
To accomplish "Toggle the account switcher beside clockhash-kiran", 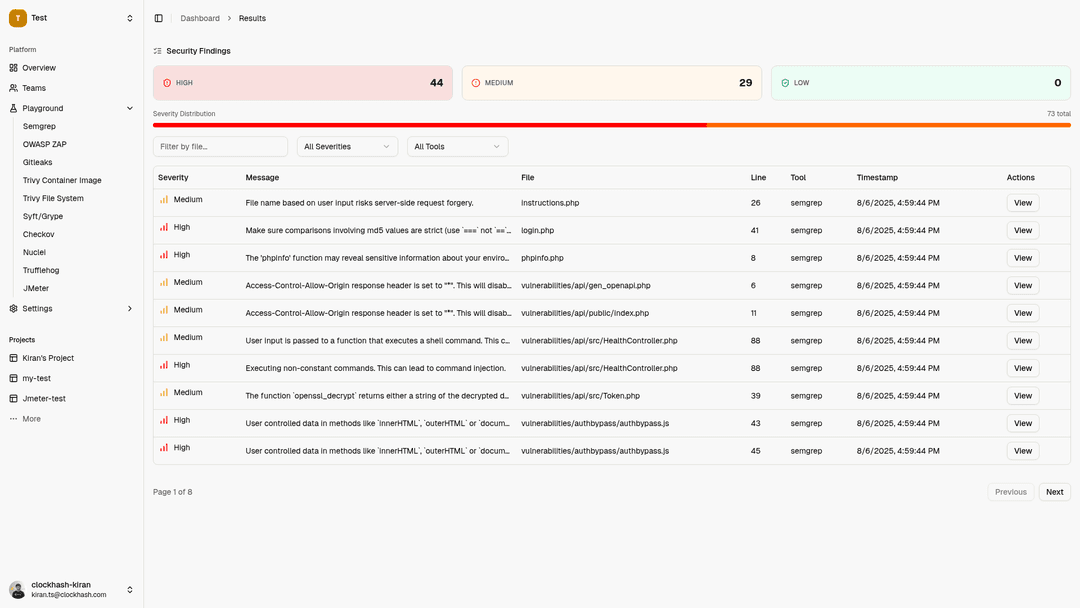I will point(129,590).
